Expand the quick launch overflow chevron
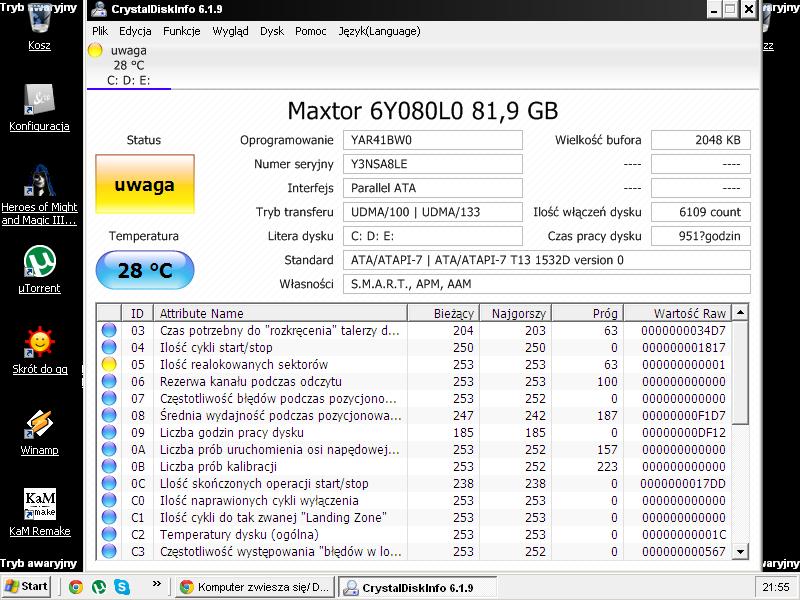The height and width of the screenshot is (600, 800). coord(157,584)
